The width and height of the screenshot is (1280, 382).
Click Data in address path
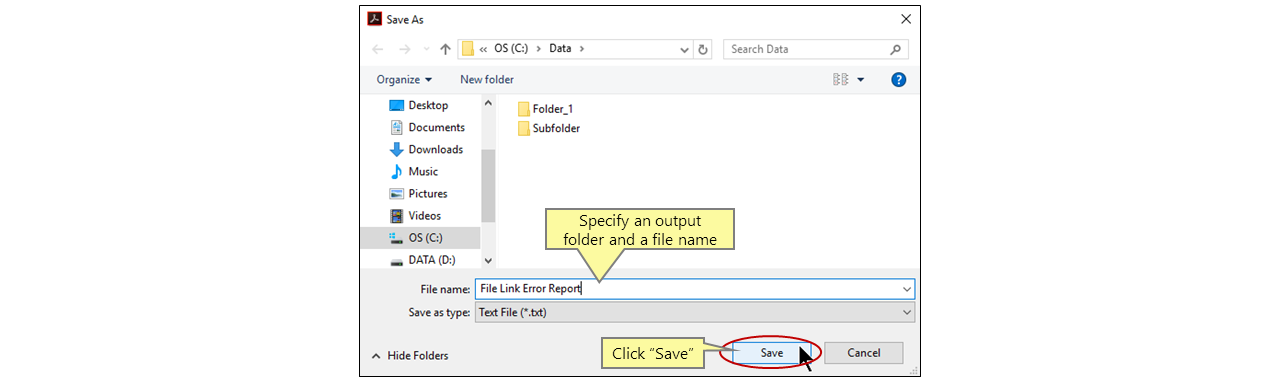(x=560, y=49)
